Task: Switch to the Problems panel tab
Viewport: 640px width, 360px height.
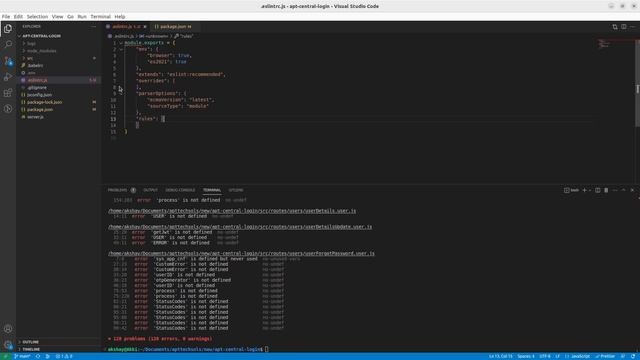Action: click(122, 190)
